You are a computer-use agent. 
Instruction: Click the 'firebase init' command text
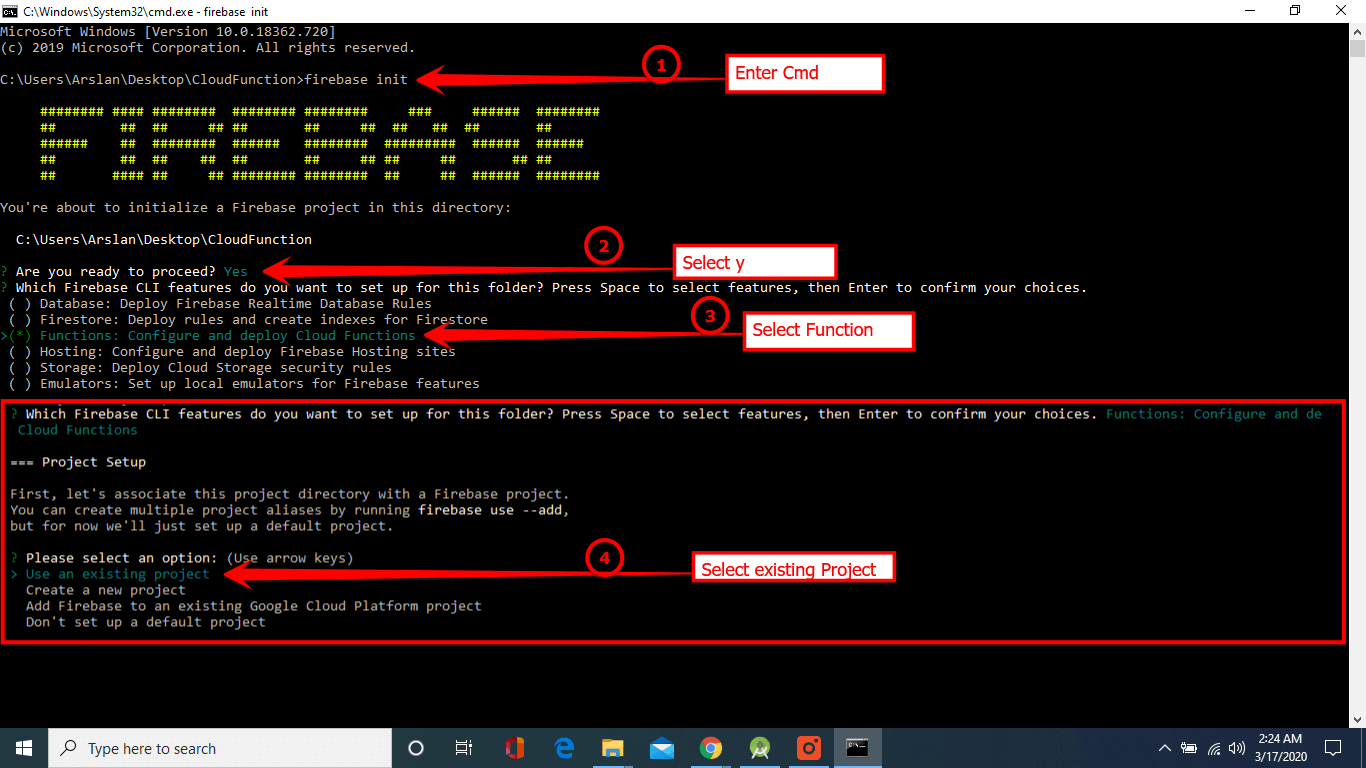356,80
